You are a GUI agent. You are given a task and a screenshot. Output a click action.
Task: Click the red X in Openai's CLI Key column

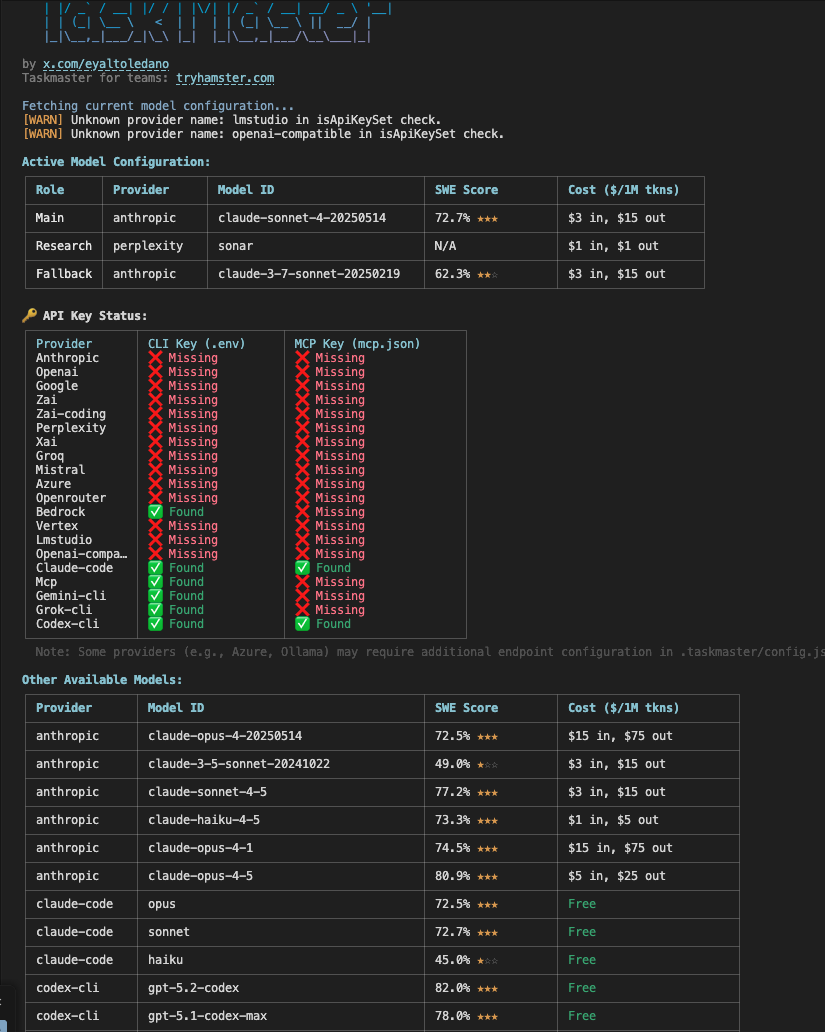pos(155,372)
